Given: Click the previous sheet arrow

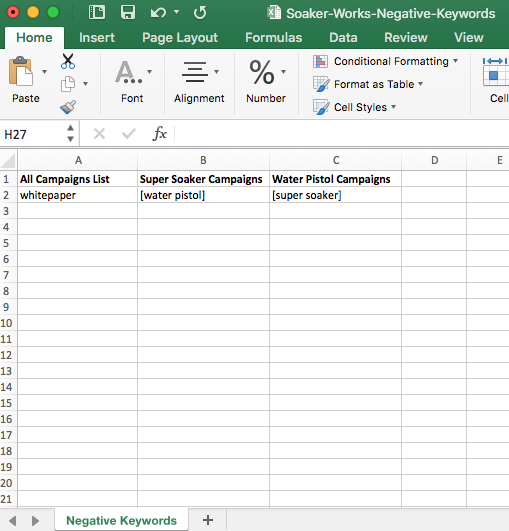Looking at the screenshot, I should [13, 521].
